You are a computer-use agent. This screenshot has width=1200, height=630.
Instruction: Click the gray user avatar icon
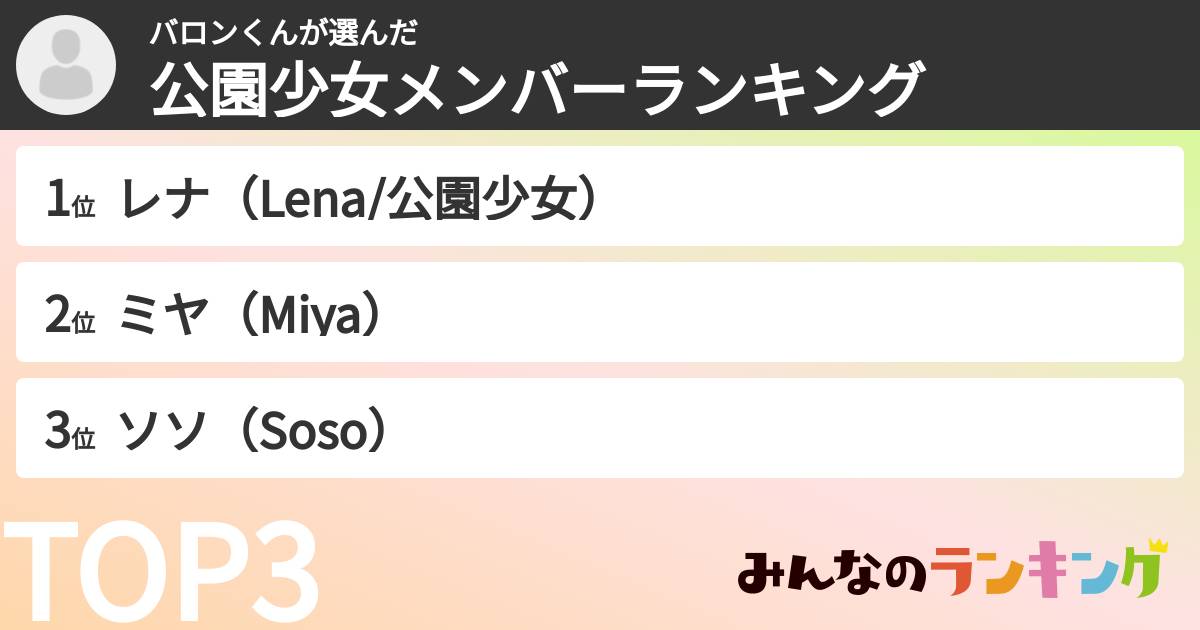(x=66, y=66)
